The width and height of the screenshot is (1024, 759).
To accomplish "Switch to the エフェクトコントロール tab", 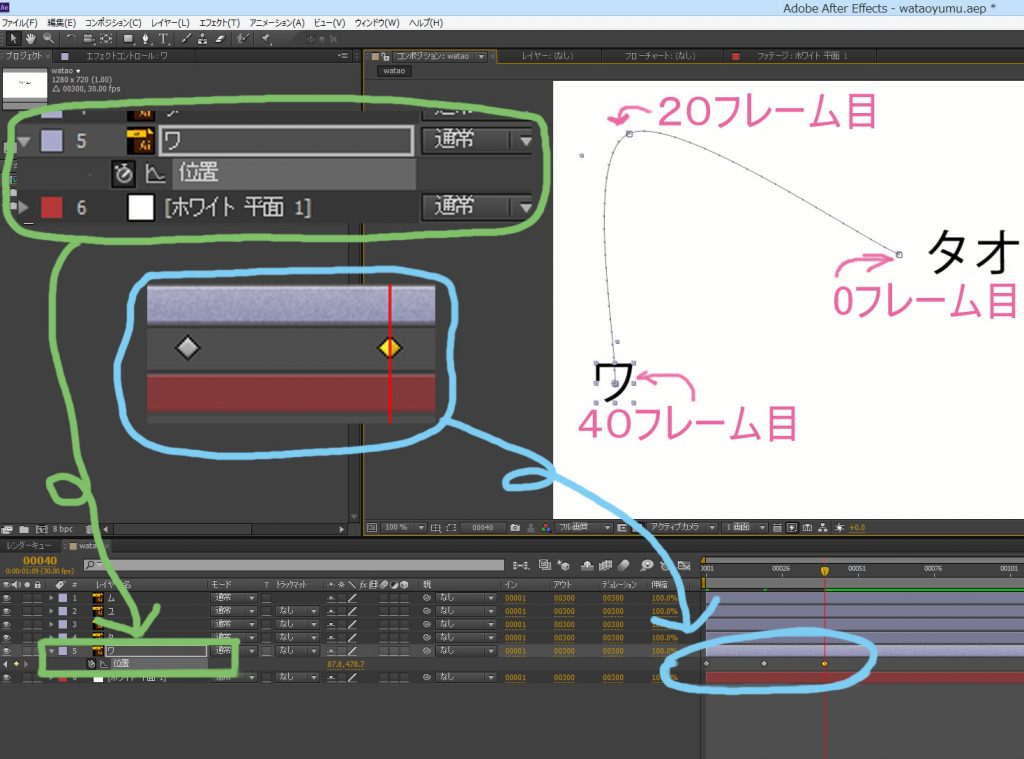I will click(x=127, y=56).
